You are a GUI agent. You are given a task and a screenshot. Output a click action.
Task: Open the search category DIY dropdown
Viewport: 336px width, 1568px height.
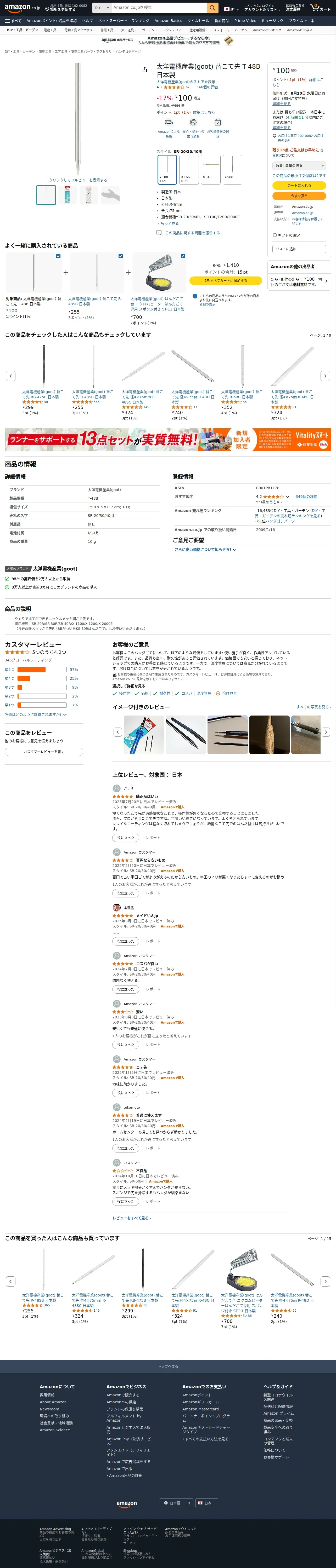pos(100,8)
